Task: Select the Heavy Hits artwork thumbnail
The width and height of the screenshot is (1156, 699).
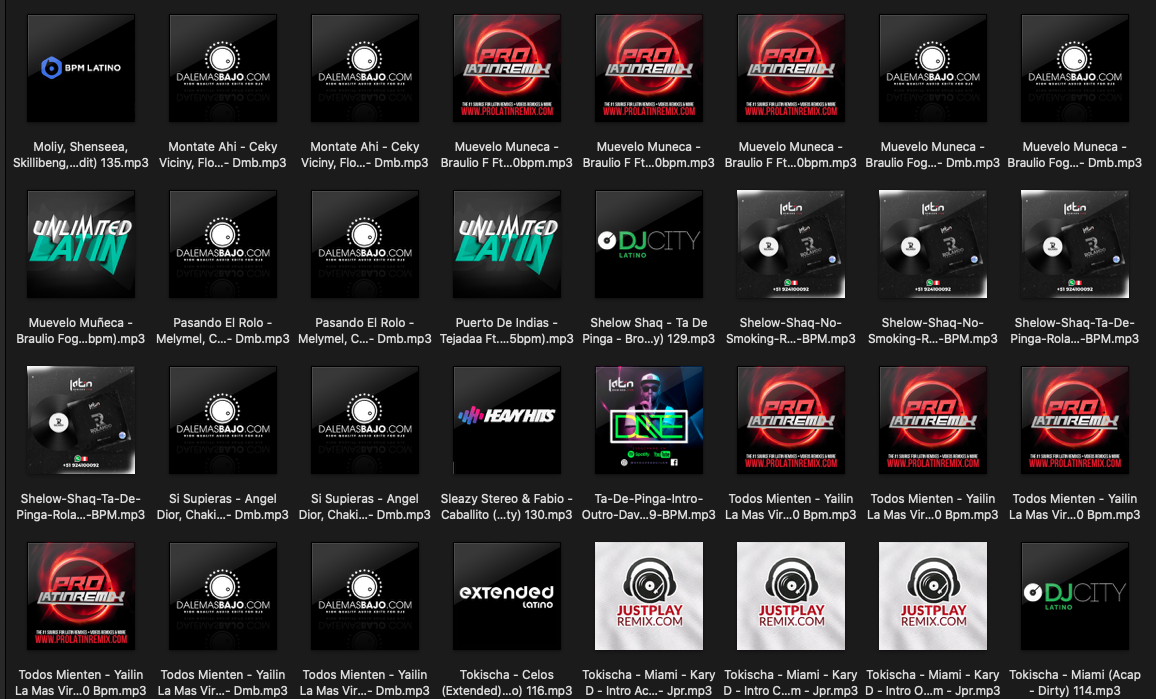Action: point(507,421)
